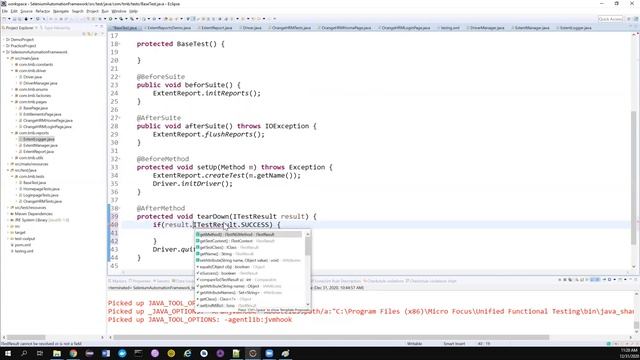
Task: Choose isSuccess() from content assist popup
Action: click(x=249, y=273)
